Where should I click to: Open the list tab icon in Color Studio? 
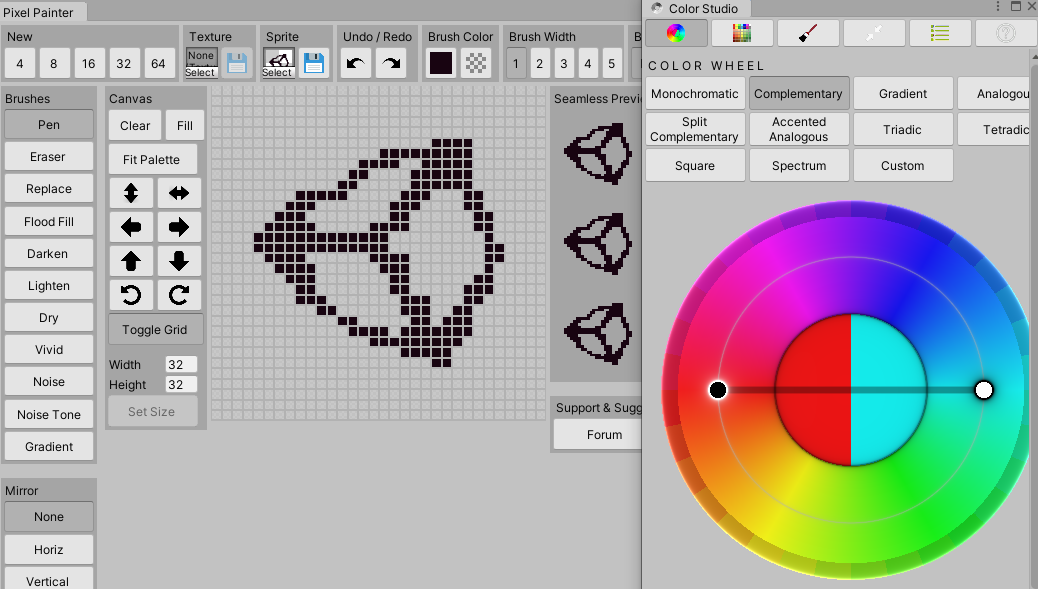click(x=940, y=32)
